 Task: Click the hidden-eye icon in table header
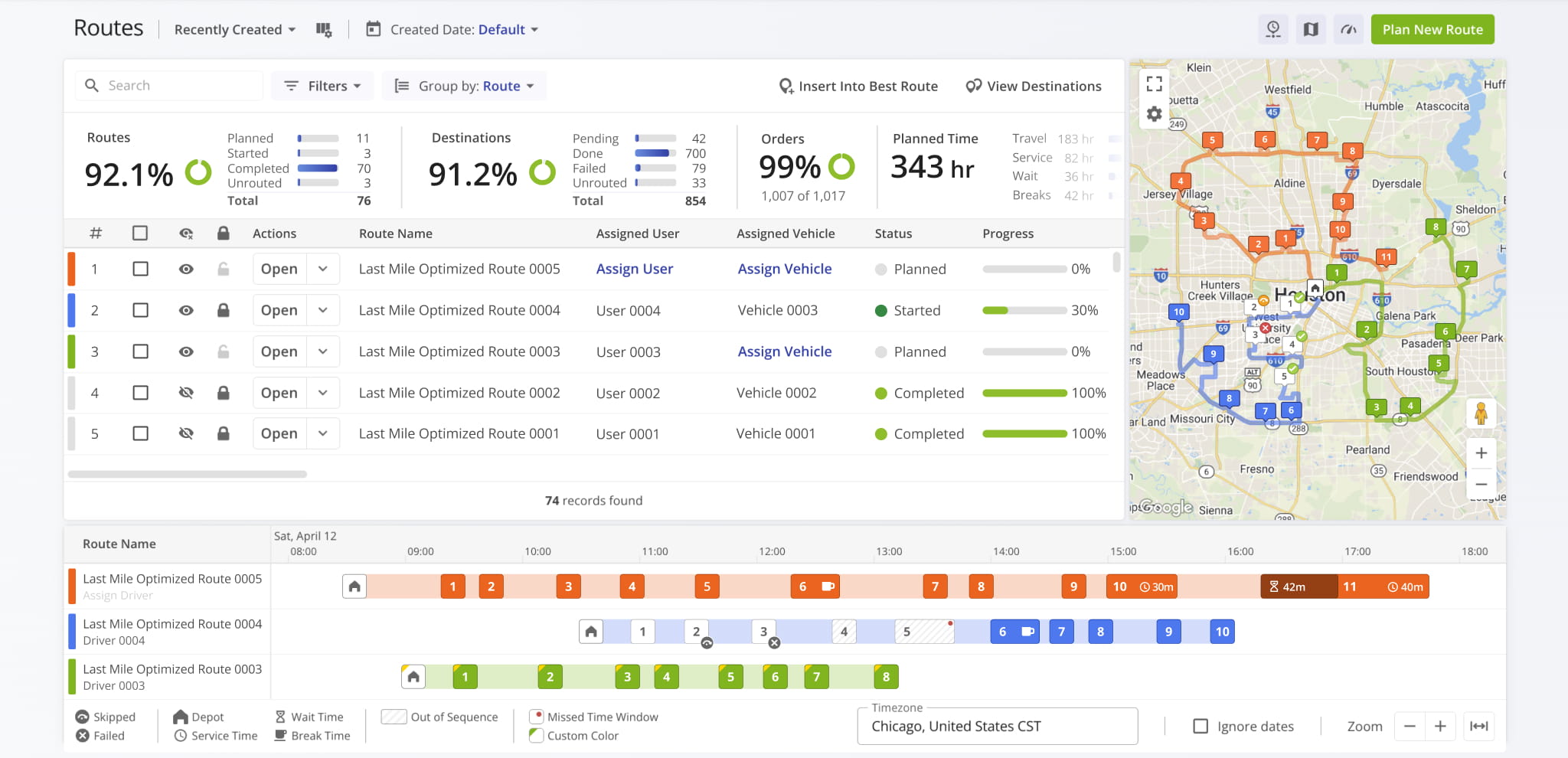[x=186, y=234]
